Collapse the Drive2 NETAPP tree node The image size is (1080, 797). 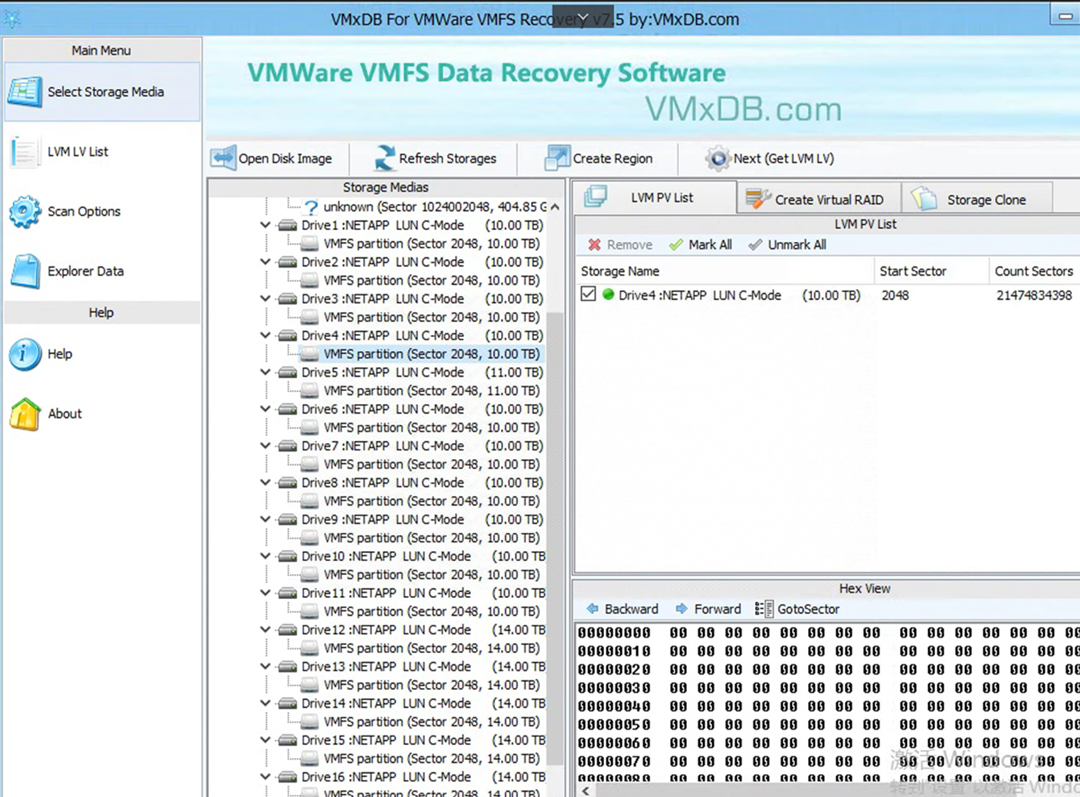[x=265, y=262]
